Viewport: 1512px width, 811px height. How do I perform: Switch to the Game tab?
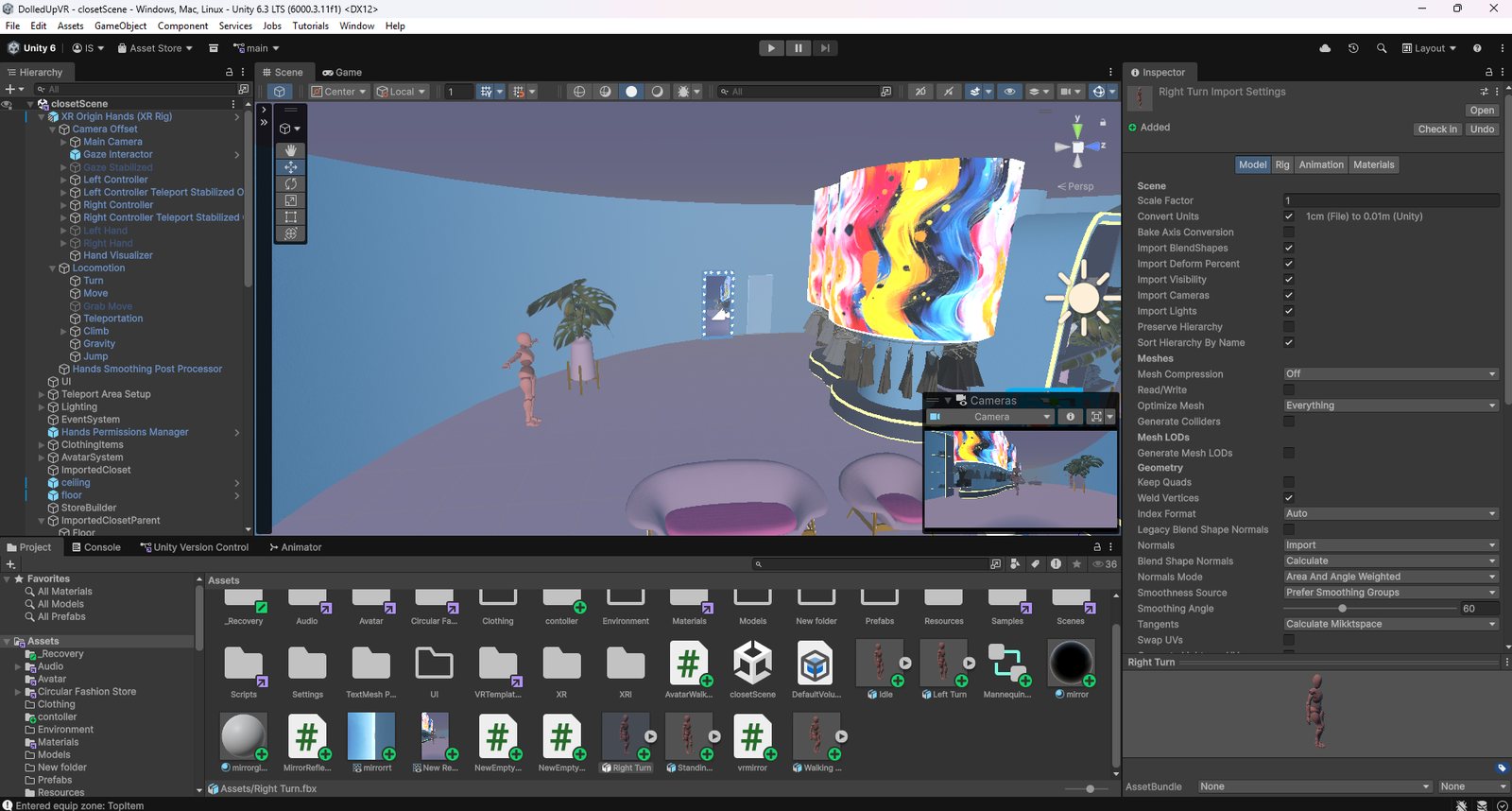coord(342,72)
